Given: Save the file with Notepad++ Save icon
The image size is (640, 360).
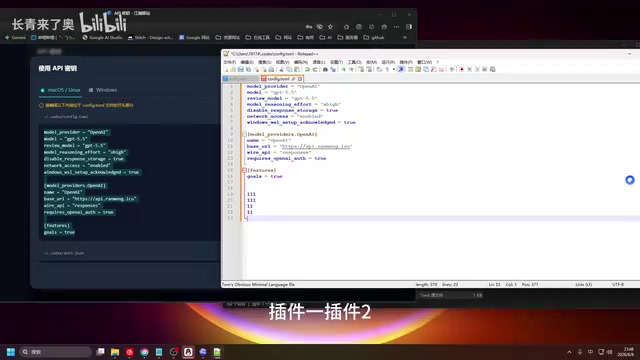Looking at the screenshot, I should 240,69.
